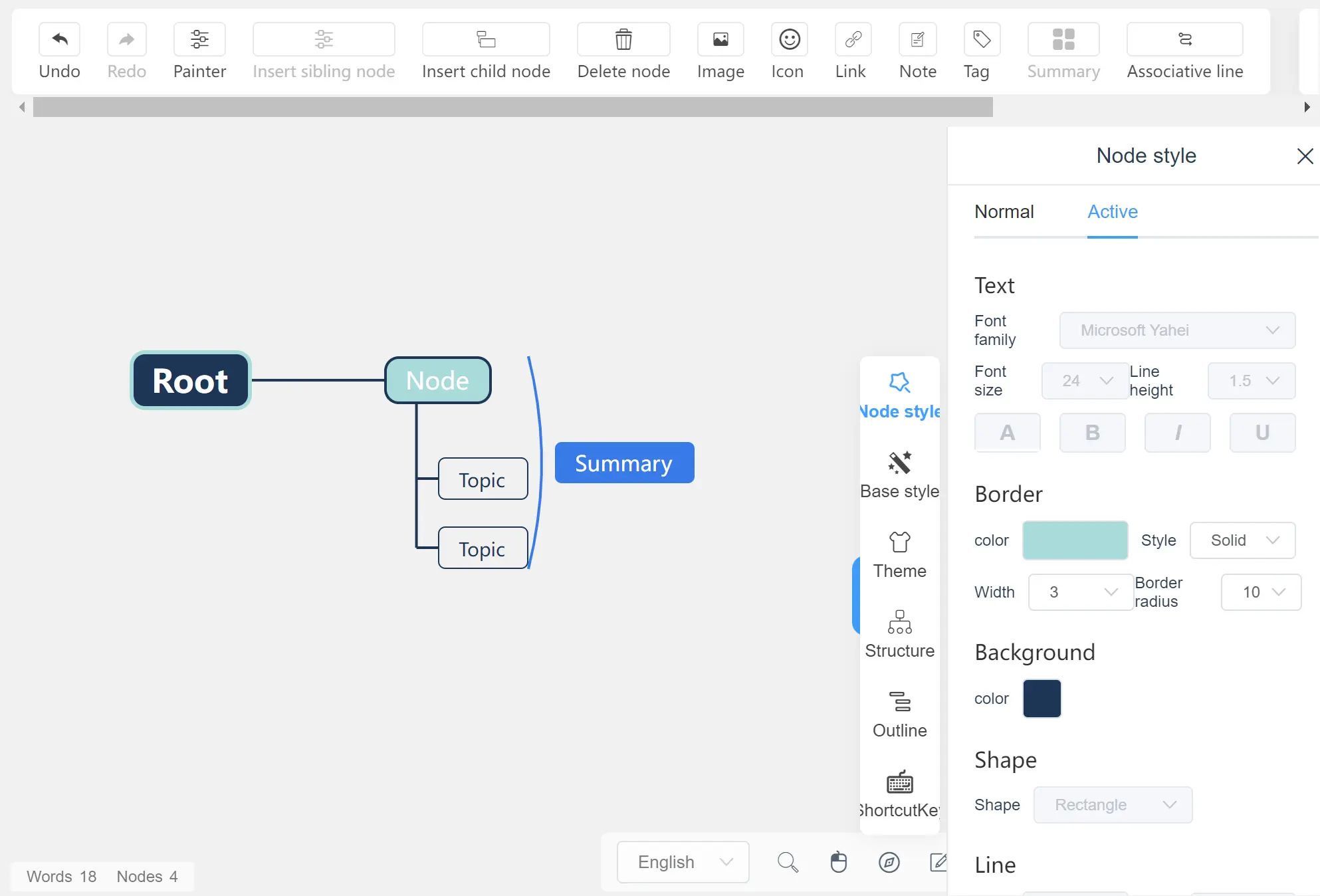
Task: Add a Note to the node
Action: click(x=918, y=39)
